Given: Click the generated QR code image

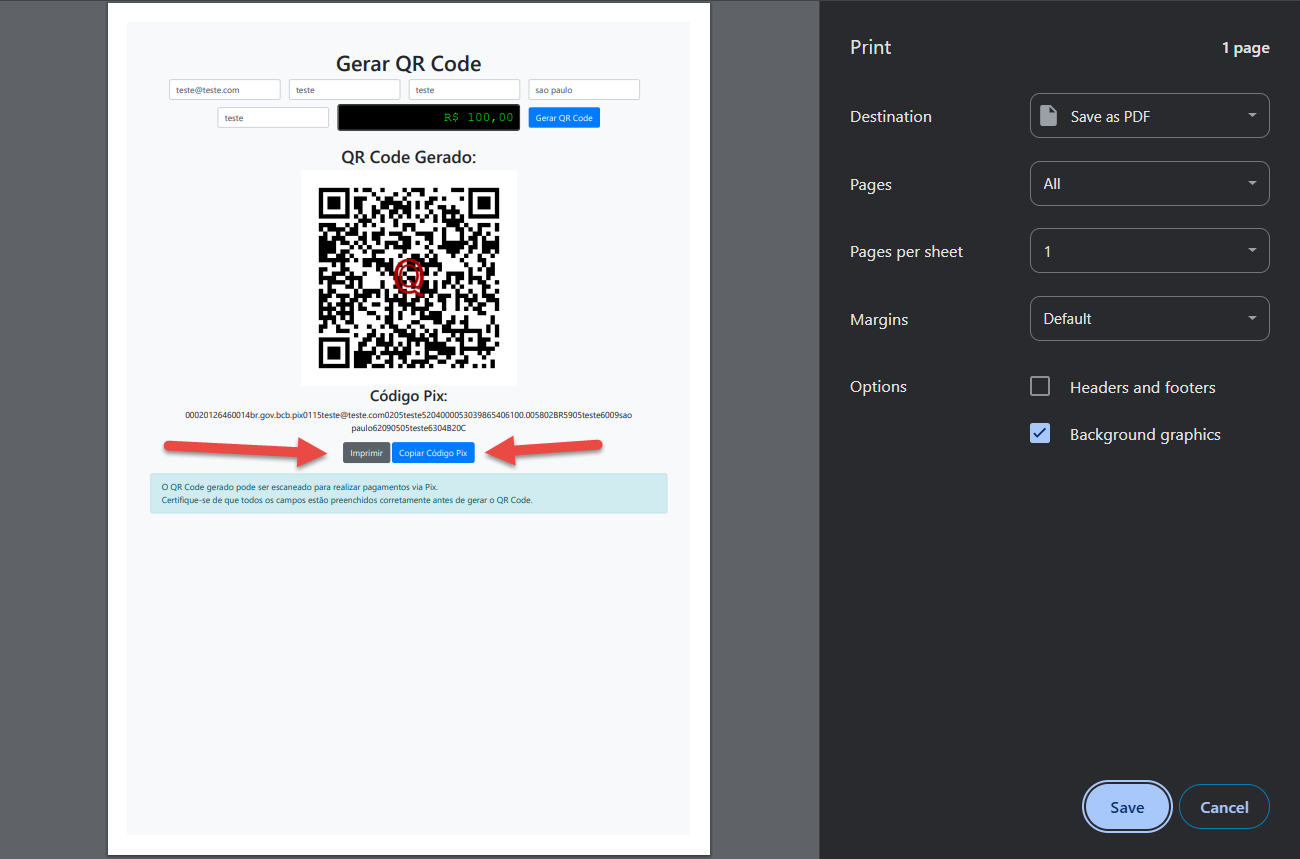Looking at the screenshot, I should 408,277.
